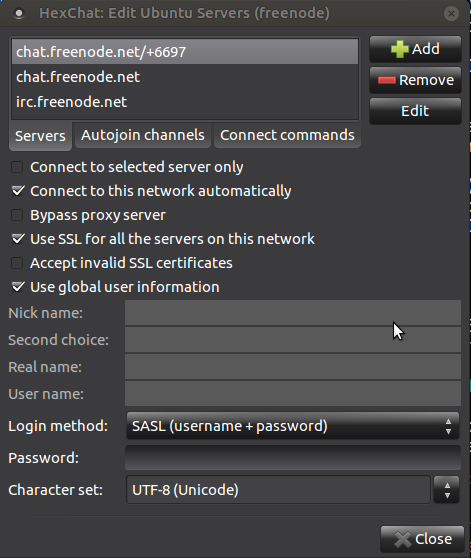The width and height of the screenshot is (471, 558).
Task: Select irc.freenode.net in server list
Action: 185,102
